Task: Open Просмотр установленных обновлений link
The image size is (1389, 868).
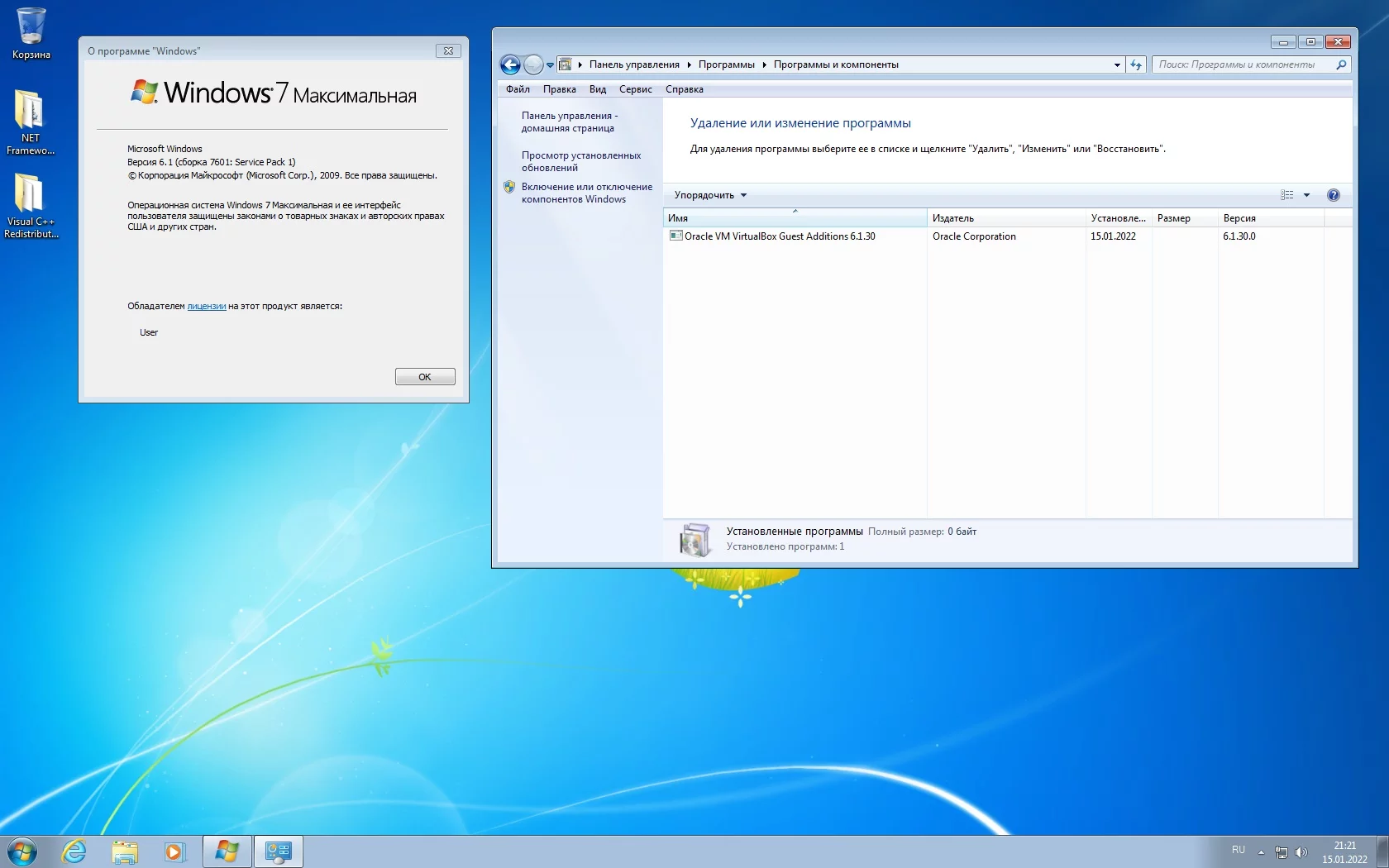Action: tap(581, 161)
